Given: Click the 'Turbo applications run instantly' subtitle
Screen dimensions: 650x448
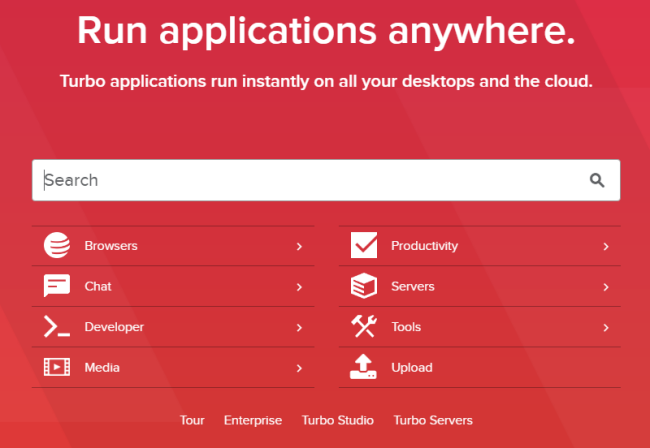Looking at the screenshot, I should pyautogui.click(x=326, y=81).
